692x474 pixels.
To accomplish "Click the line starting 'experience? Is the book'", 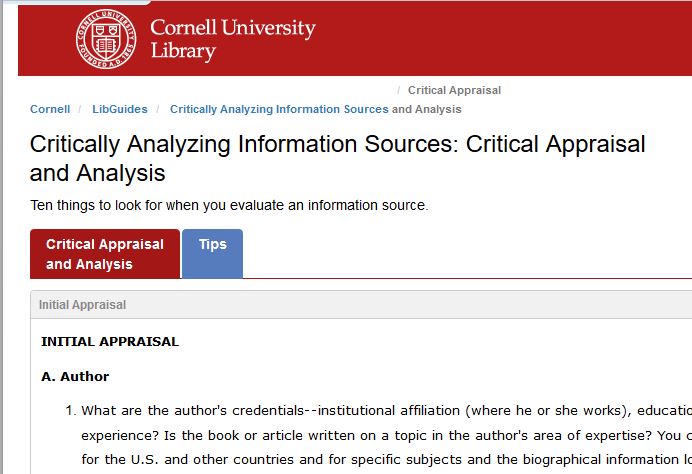I will [x=386, y=436].
